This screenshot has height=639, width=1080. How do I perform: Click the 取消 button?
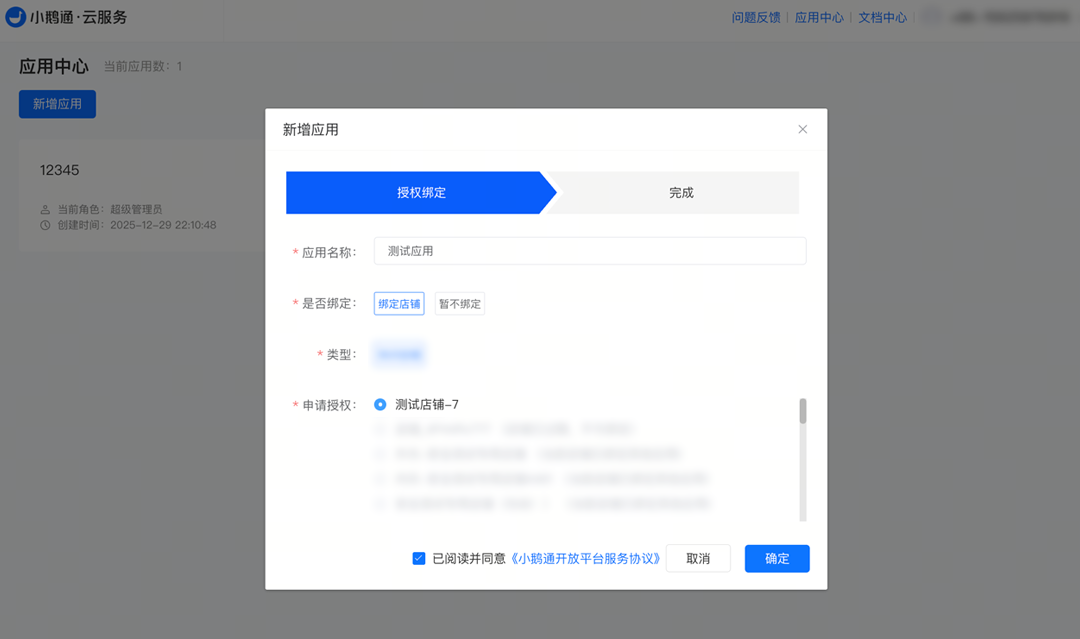pos(698,558)
